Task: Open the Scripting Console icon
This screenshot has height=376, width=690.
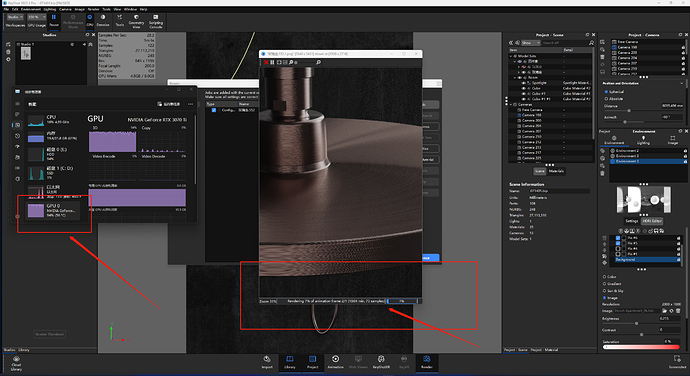Action: pyautogui.click(x=155, y=21)
